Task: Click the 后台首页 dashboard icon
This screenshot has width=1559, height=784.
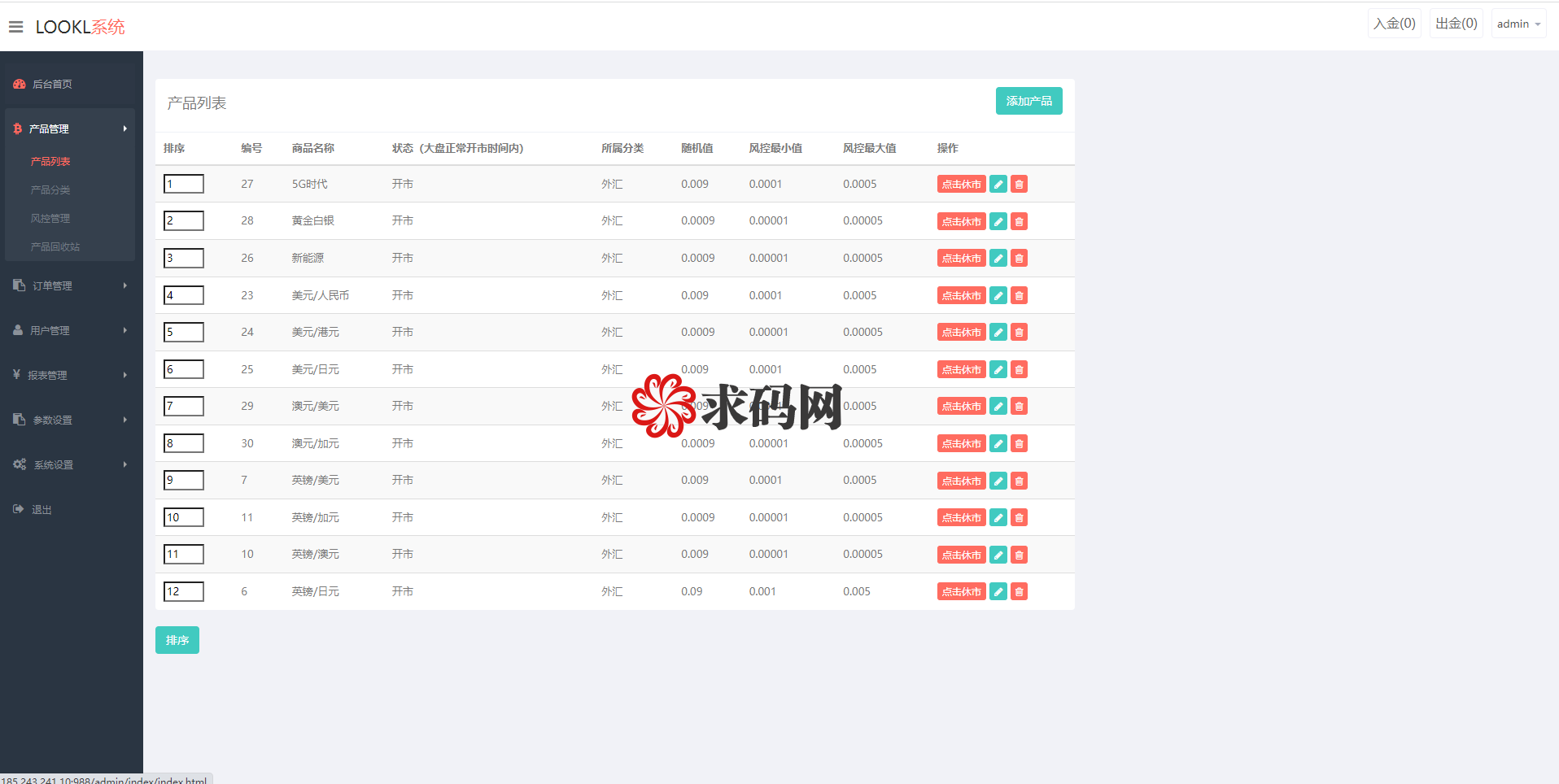Action: point(20,84)
